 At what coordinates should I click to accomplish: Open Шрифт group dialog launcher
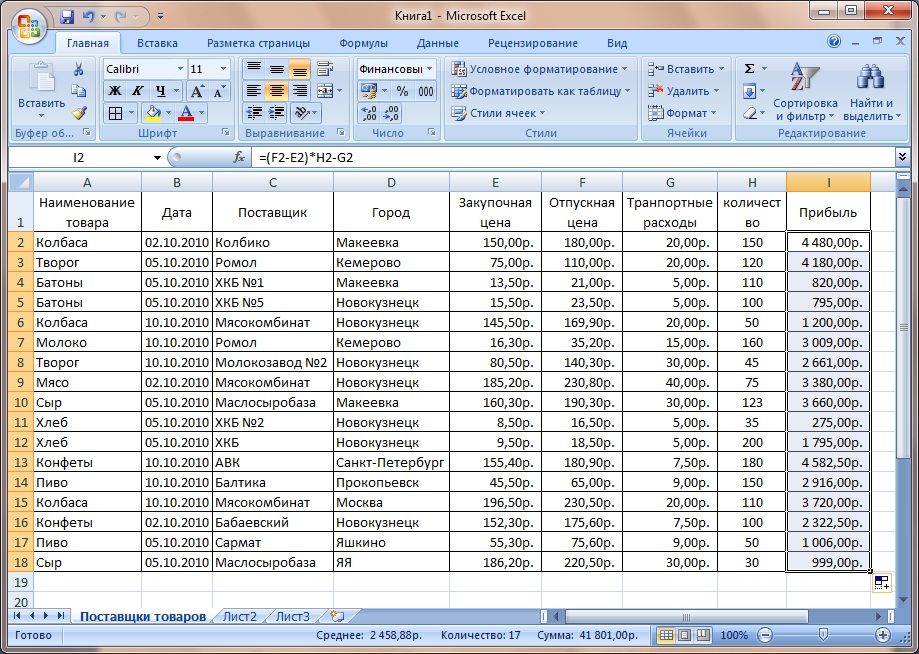pyautogui.click(x=226, y=133)
